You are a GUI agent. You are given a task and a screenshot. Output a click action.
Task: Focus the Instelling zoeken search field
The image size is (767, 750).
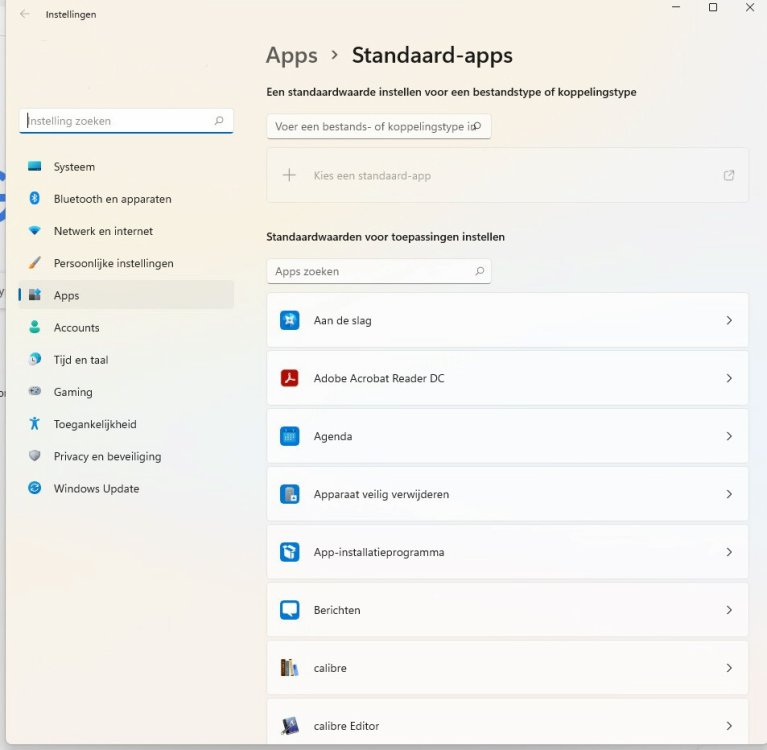click(126, 121)
